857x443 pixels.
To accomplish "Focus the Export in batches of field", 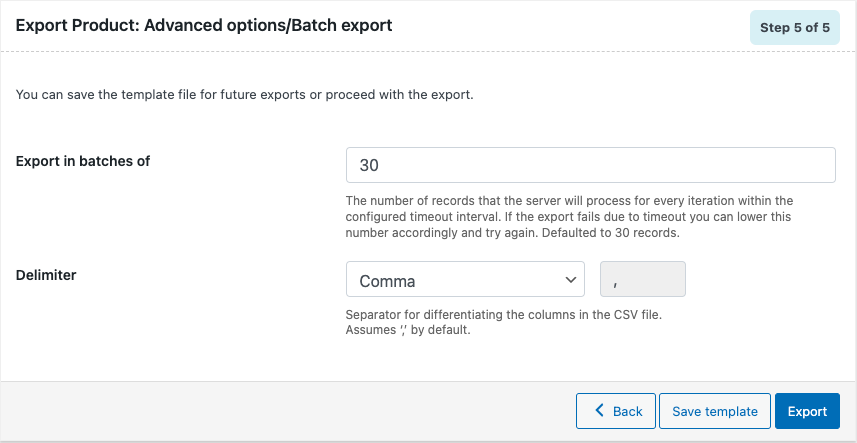I will 590,165.
